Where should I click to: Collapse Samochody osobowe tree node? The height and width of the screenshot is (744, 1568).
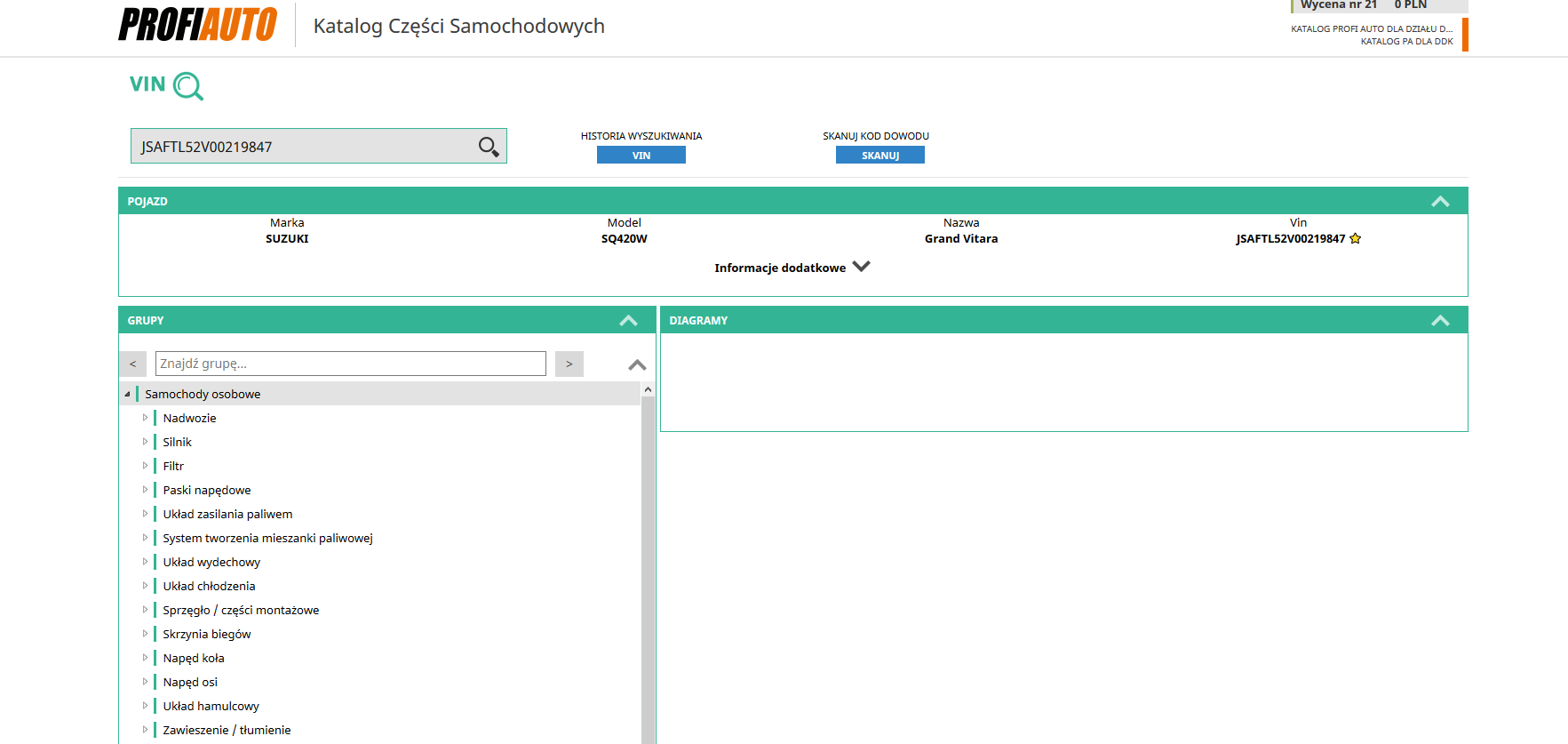pyautogui.click(x=127, y=394)
